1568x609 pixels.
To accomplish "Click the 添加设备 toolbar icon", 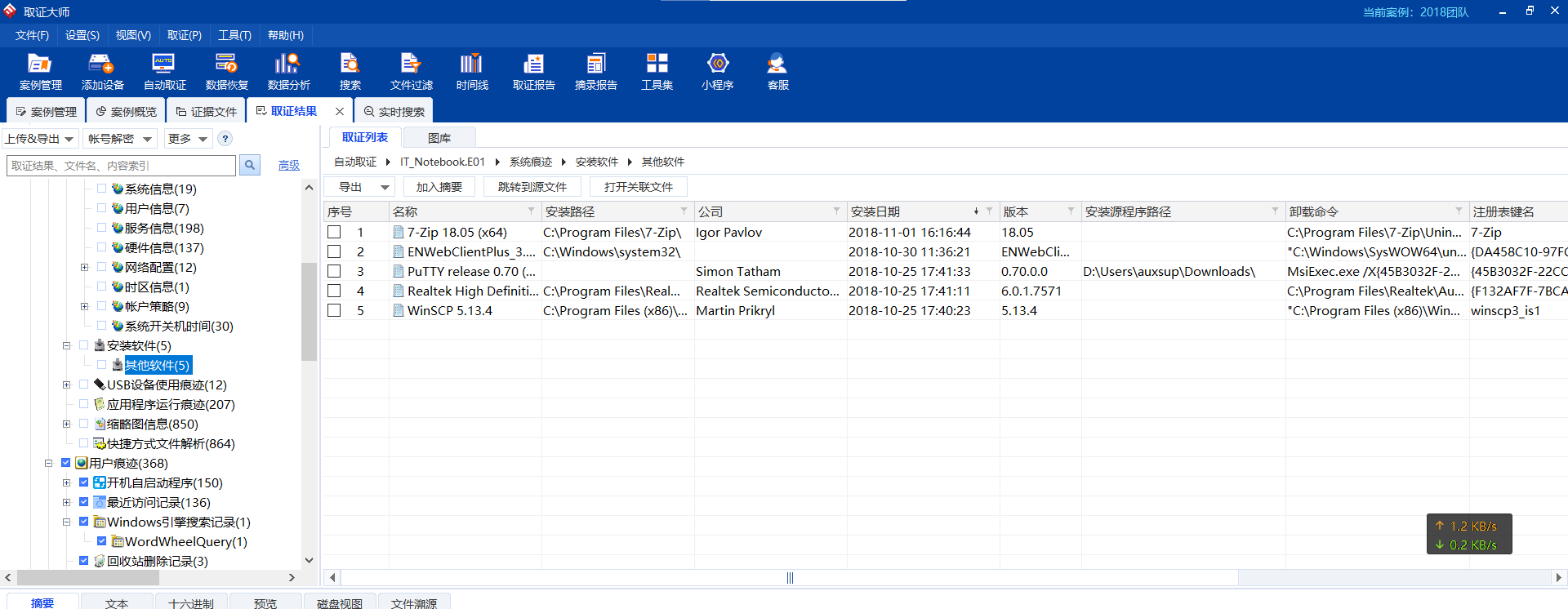I will (102, 72).
